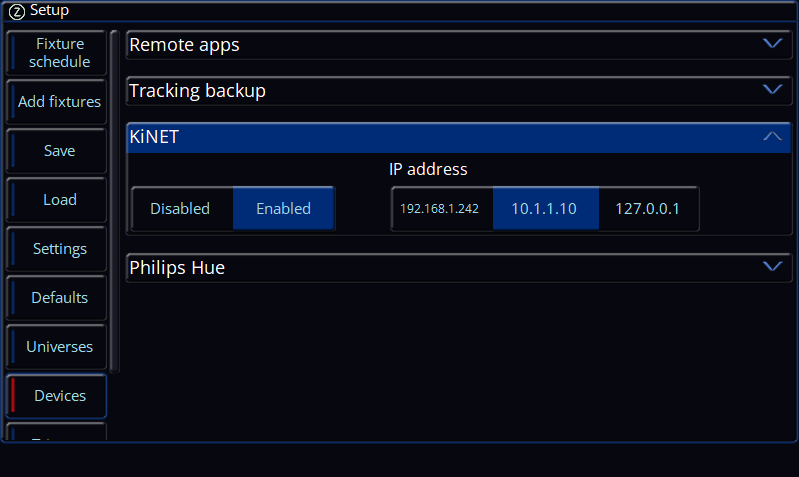799x477 pixels.
Task: Click the Remote apps header text
Action: 184,45
